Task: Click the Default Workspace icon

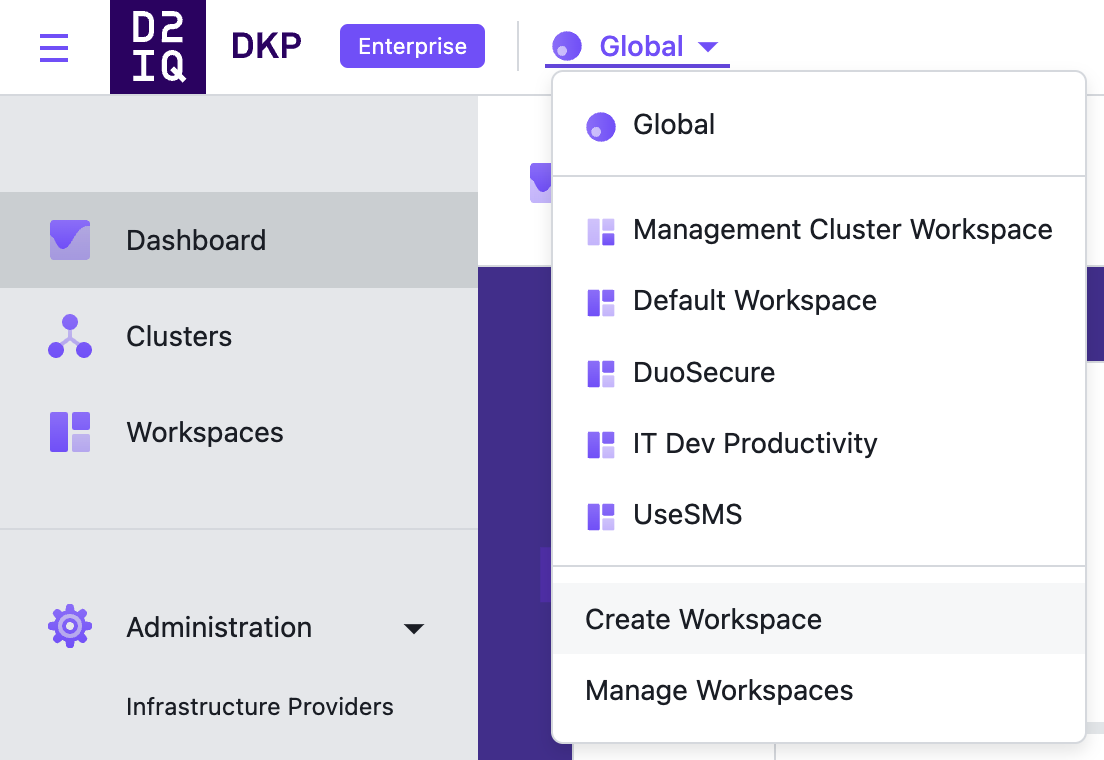Action: pyautogui.click(x=601, y=303)
